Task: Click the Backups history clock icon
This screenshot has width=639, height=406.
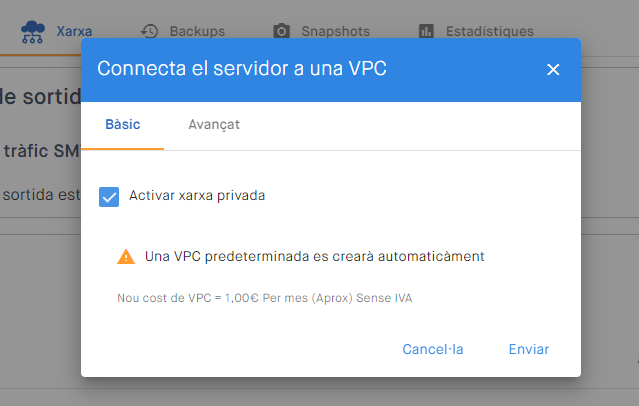Action: [150, 31]
